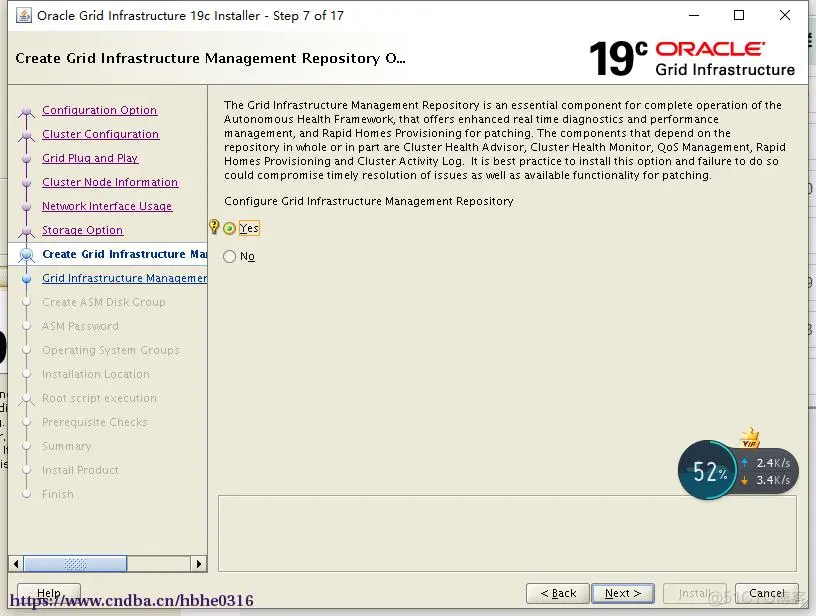This screenshot has width=816, height=616.
Task: Click the VIP badge on speed widget
Action: pos(750,439)
